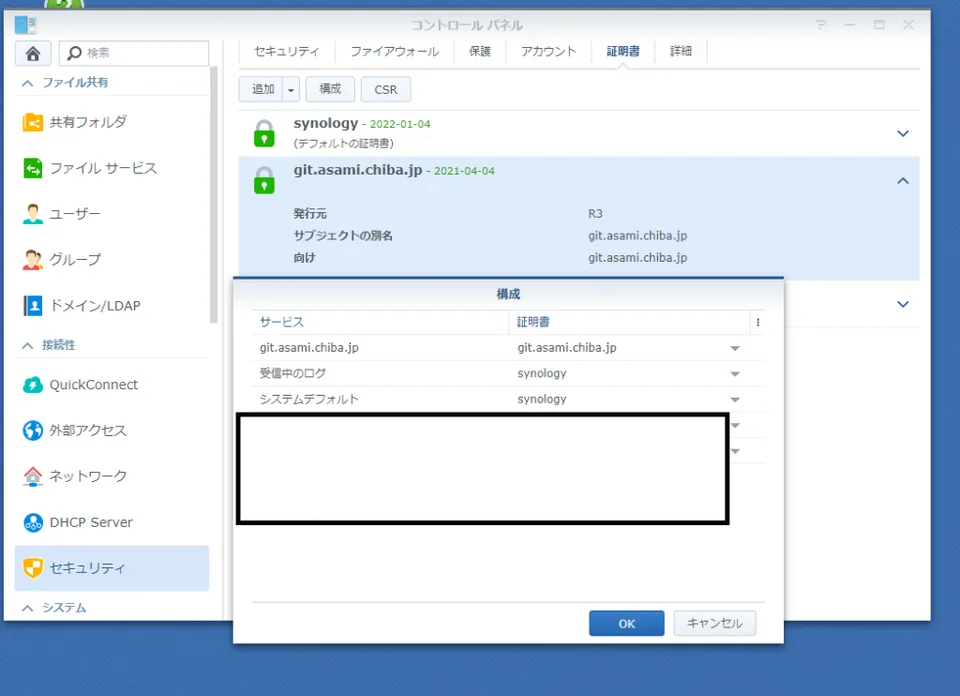The height and width of the screenshot is (696, 960).
Task: Click サブジェクトの別名 value git.asami.chiba.jp
Action: (637, 236)
